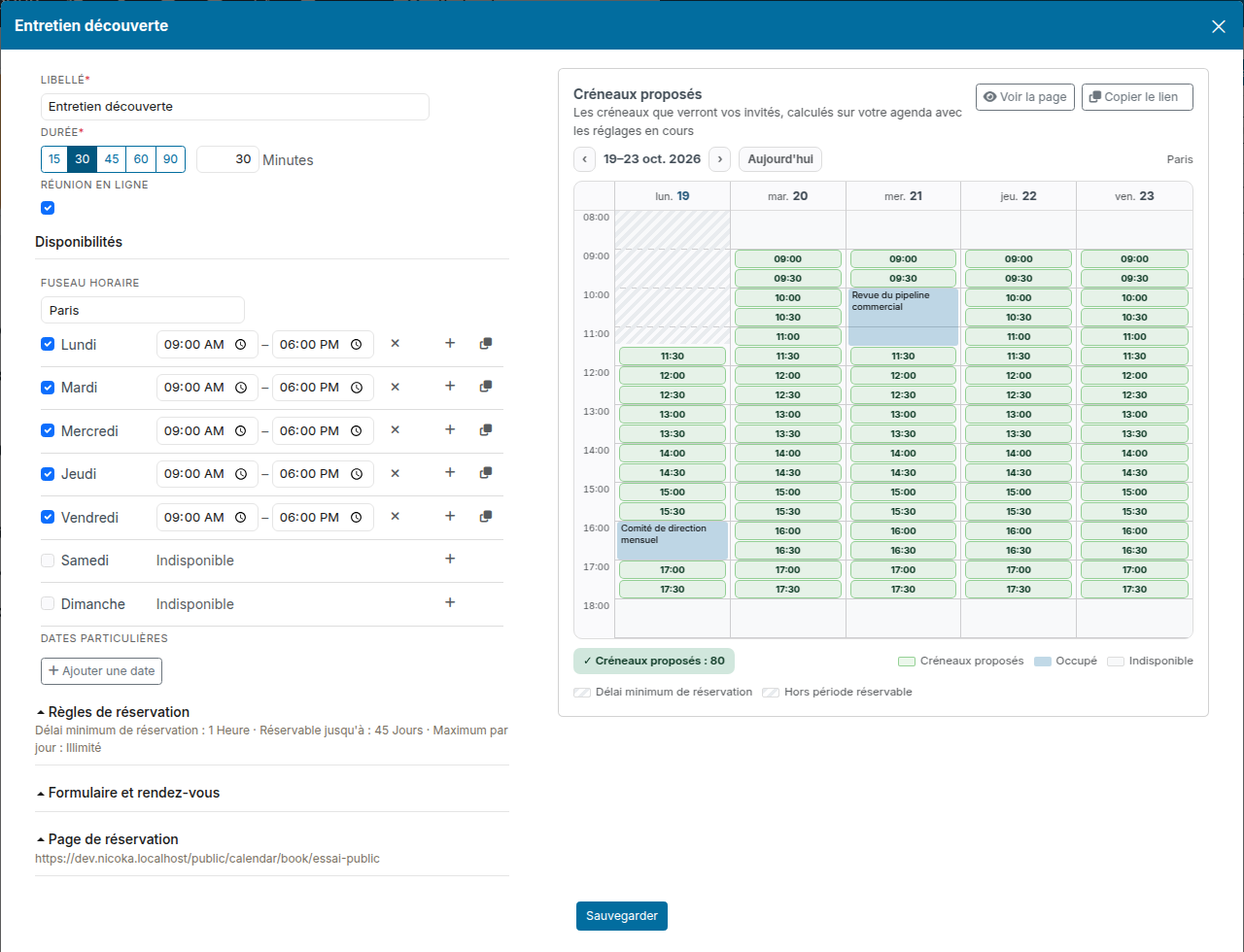Enable Samedi availability

coord(48,561)
